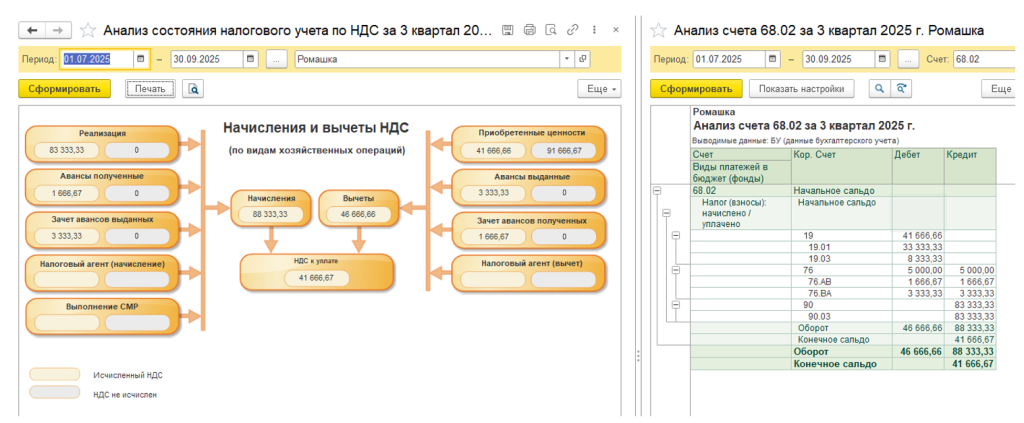
Task: Collapse the account 76 row group
Action: tap(675, 269)
